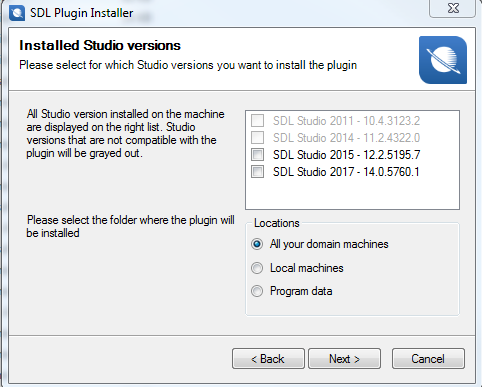
Task: Highlight the SDL Studio 2017 - 14.0.5760.1 entry text
Action: pos(346,172)
